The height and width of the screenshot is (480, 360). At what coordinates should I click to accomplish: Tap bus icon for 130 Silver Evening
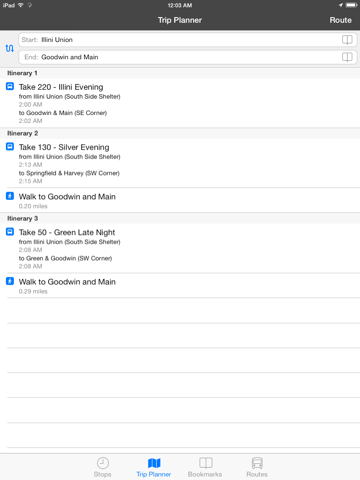tap(10, 147)
